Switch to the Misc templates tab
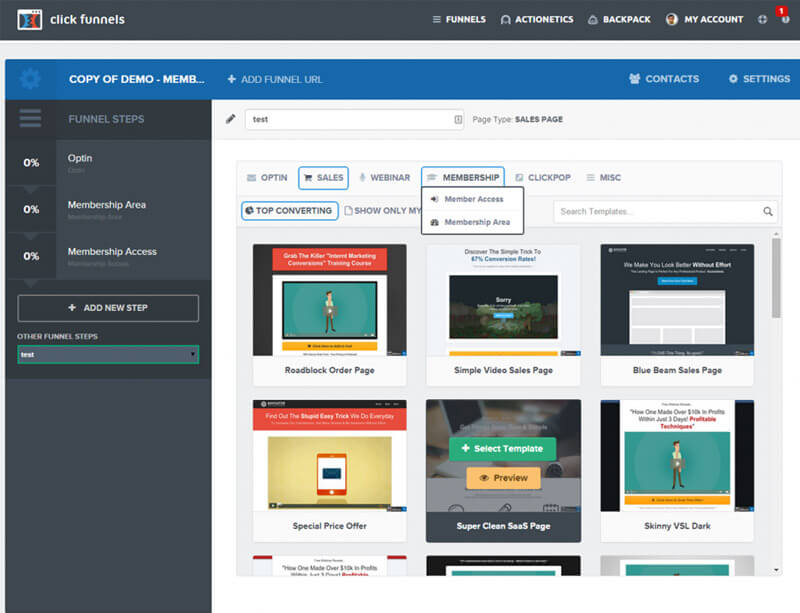The width and height of the screenshot is (800, 613). point(604,178)
